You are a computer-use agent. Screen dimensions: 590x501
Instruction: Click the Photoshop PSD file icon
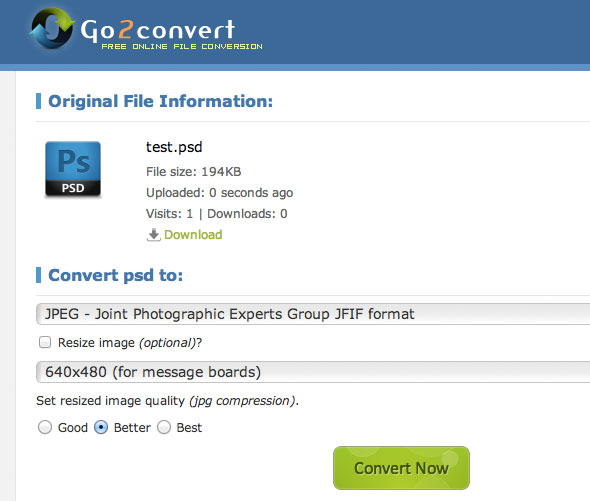click(x=73, y=169)
